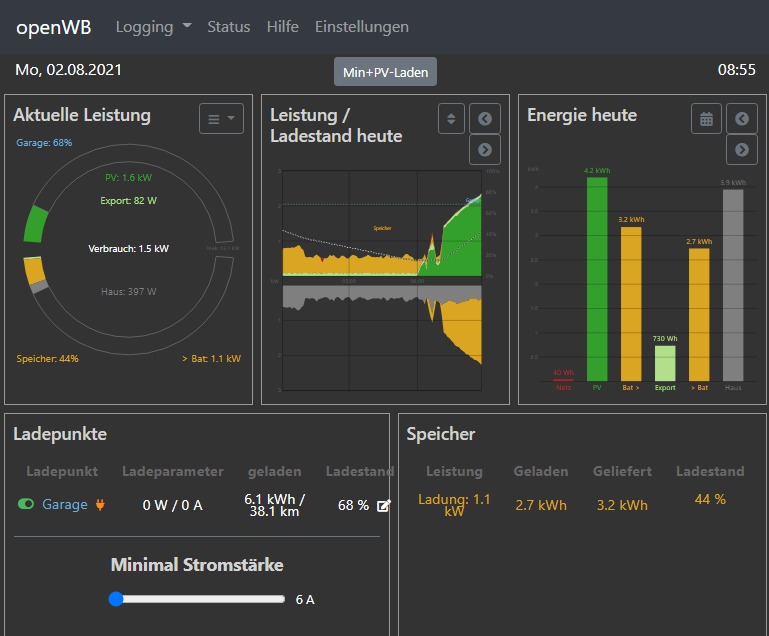This screenshot has width=769, height=636.
Task: Show previous day in Energie heute
Action: 741,119
